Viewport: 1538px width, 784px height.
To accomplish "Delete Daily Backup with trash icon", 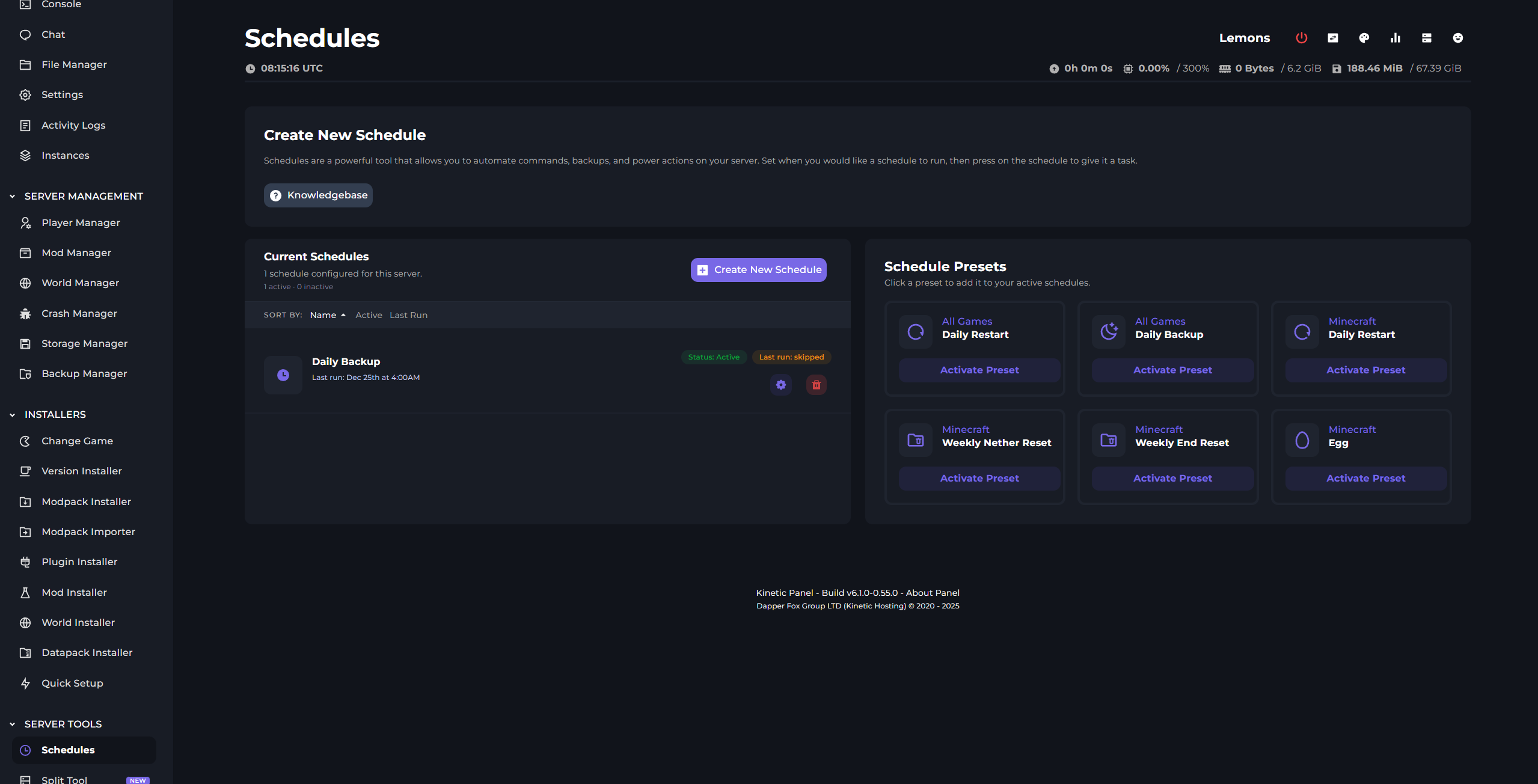I will pyautogui.click(x=816, y=385).
